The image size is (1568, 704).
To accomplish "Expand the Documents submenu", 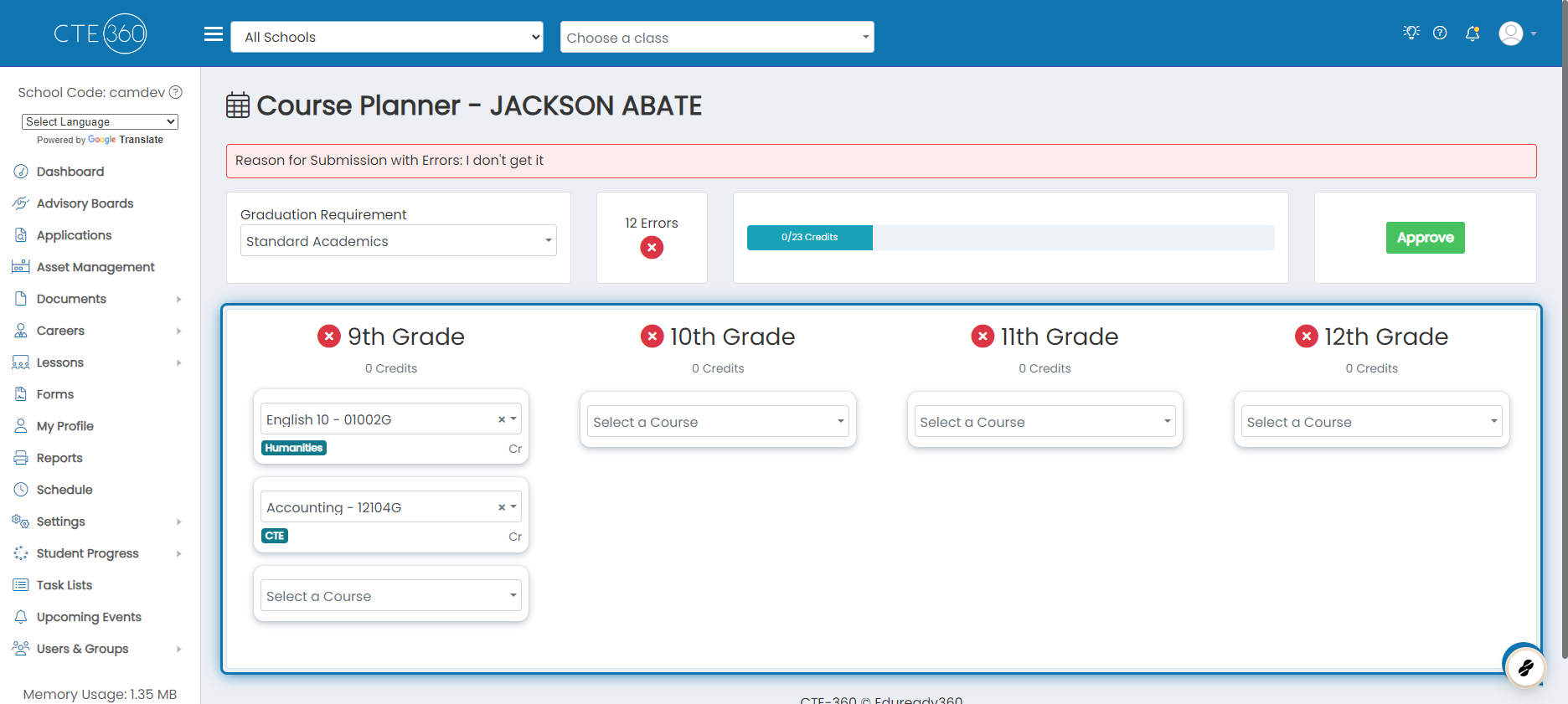I will 179,299.
